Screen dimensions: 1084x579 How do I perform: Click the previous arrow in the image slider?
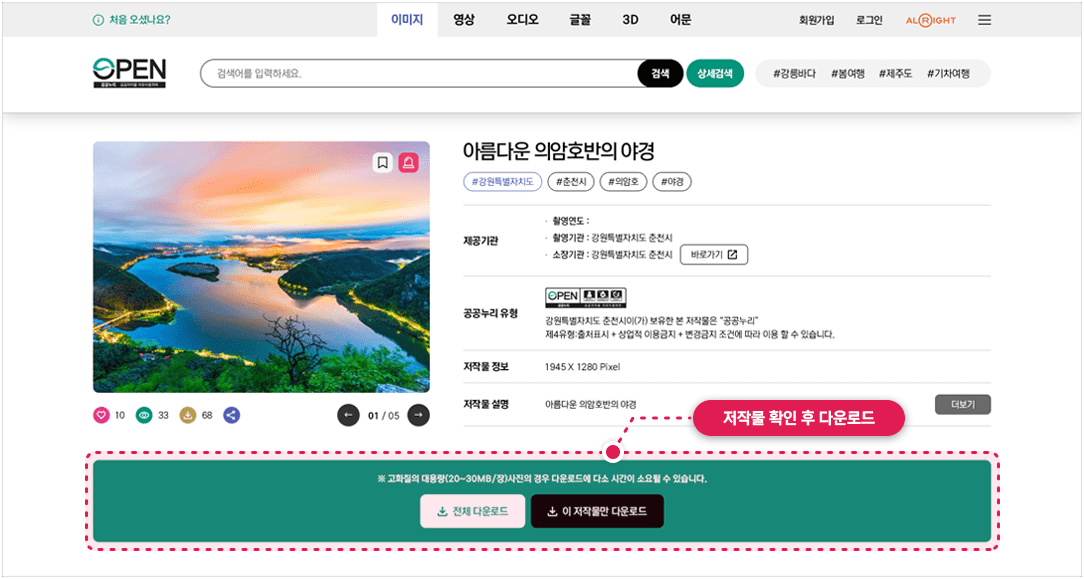pyautogui.click(x=348, y=414)
